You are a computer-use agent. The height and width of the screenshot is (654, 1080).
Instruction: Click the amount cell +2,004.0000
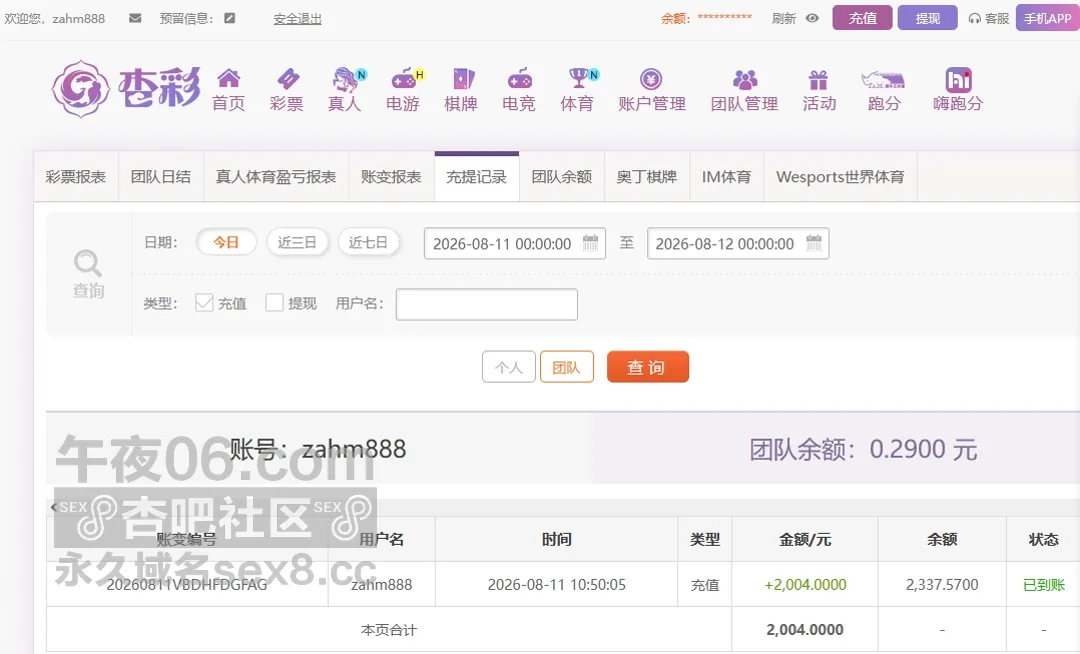(x=805, y=584)
